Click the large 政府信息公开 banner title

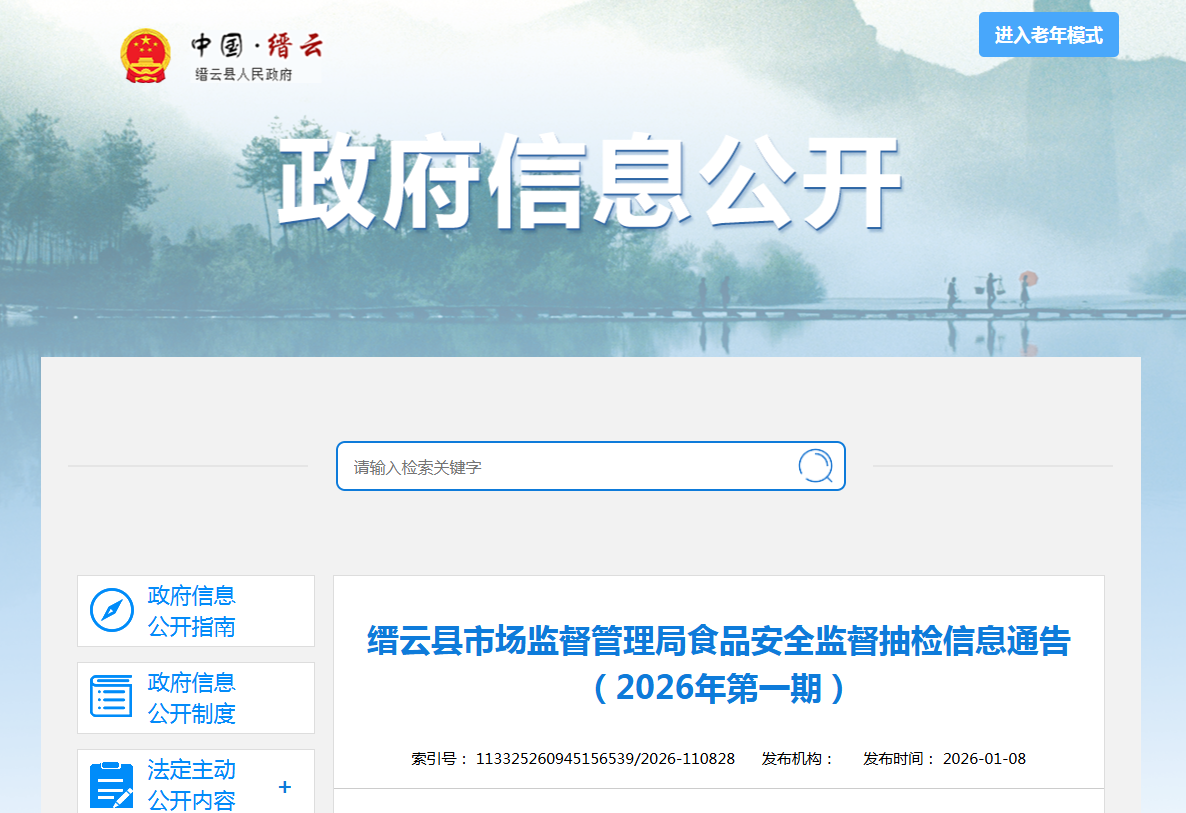[589, 184]
